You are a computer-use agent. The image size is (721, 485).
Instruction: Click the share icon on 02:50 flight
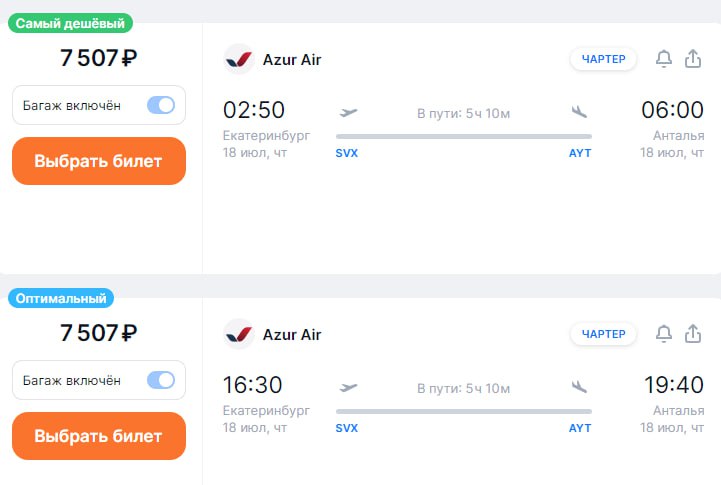693,59
